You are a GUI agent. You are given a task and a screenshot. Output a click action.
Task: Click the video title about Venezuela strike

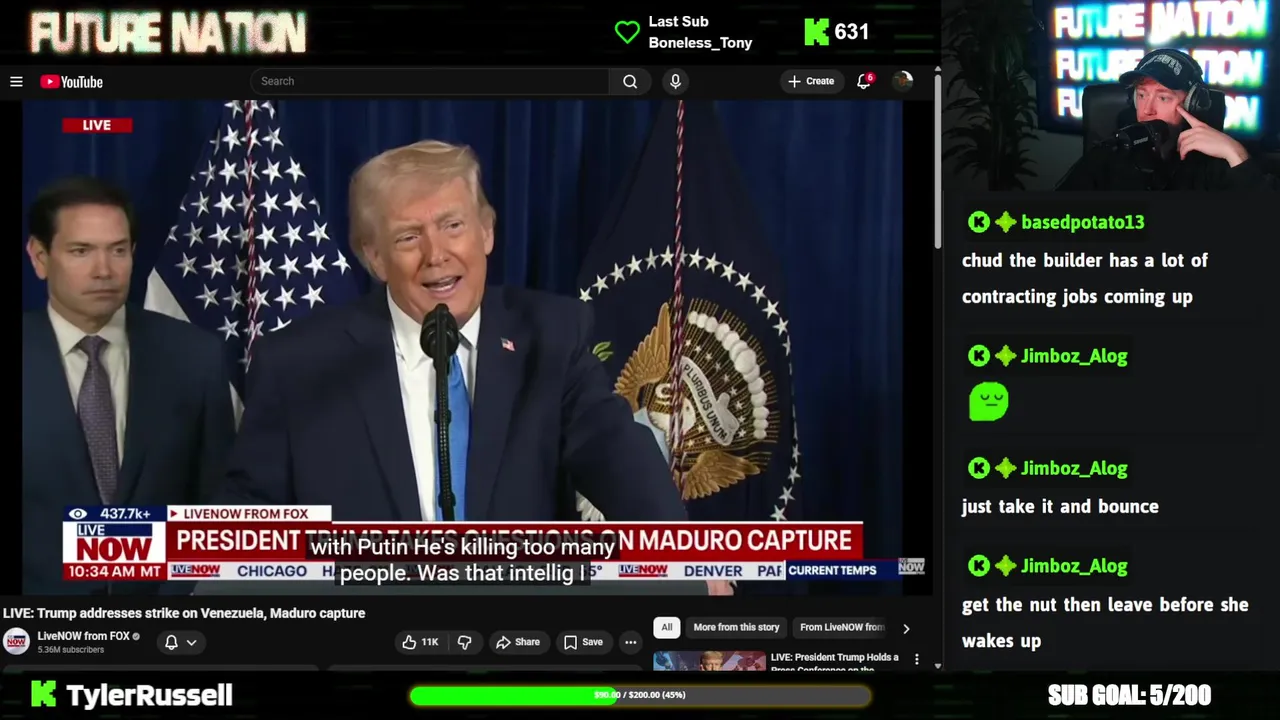pyautogui.click(x=184, y=613)
